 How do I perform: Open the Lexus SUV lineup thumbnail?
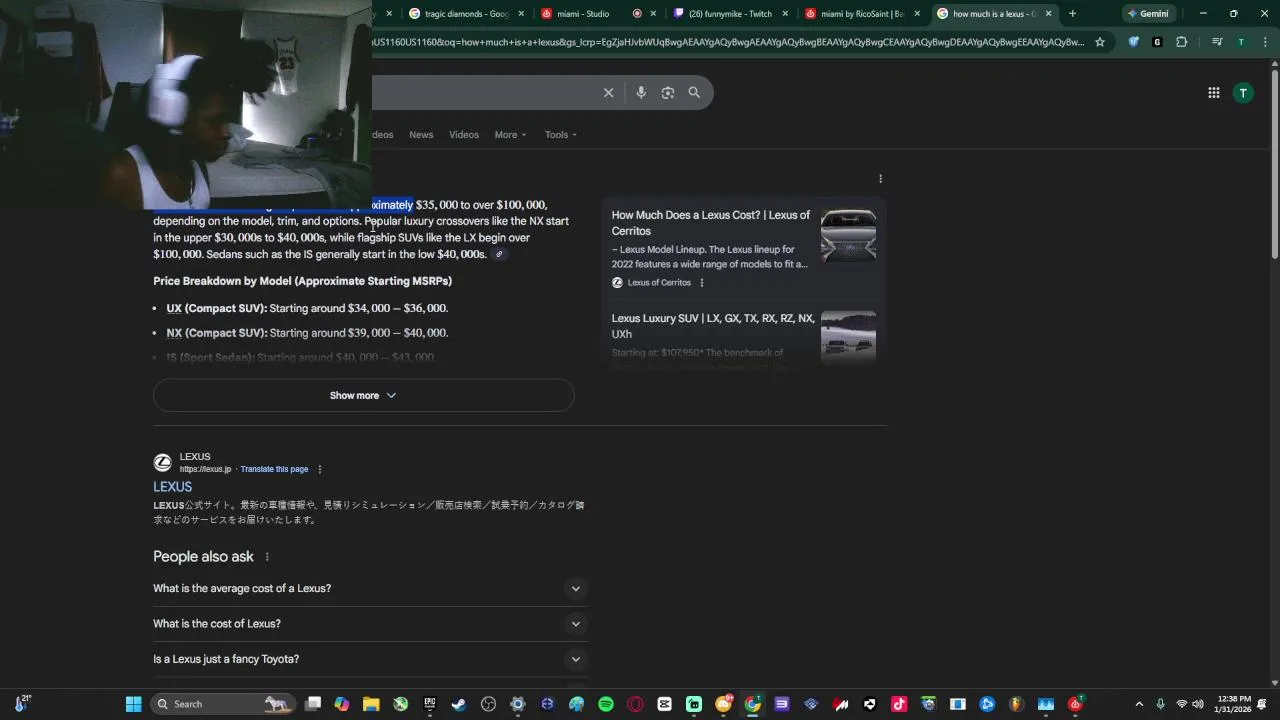(848, 336)
